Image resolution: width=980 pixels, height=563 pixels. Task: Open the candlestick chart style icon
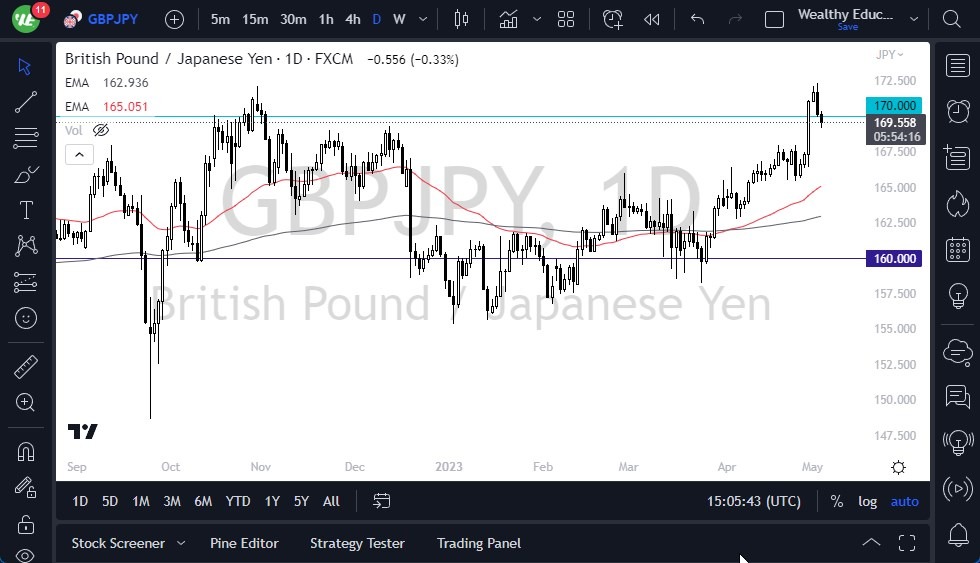click(x=460, y=19)
